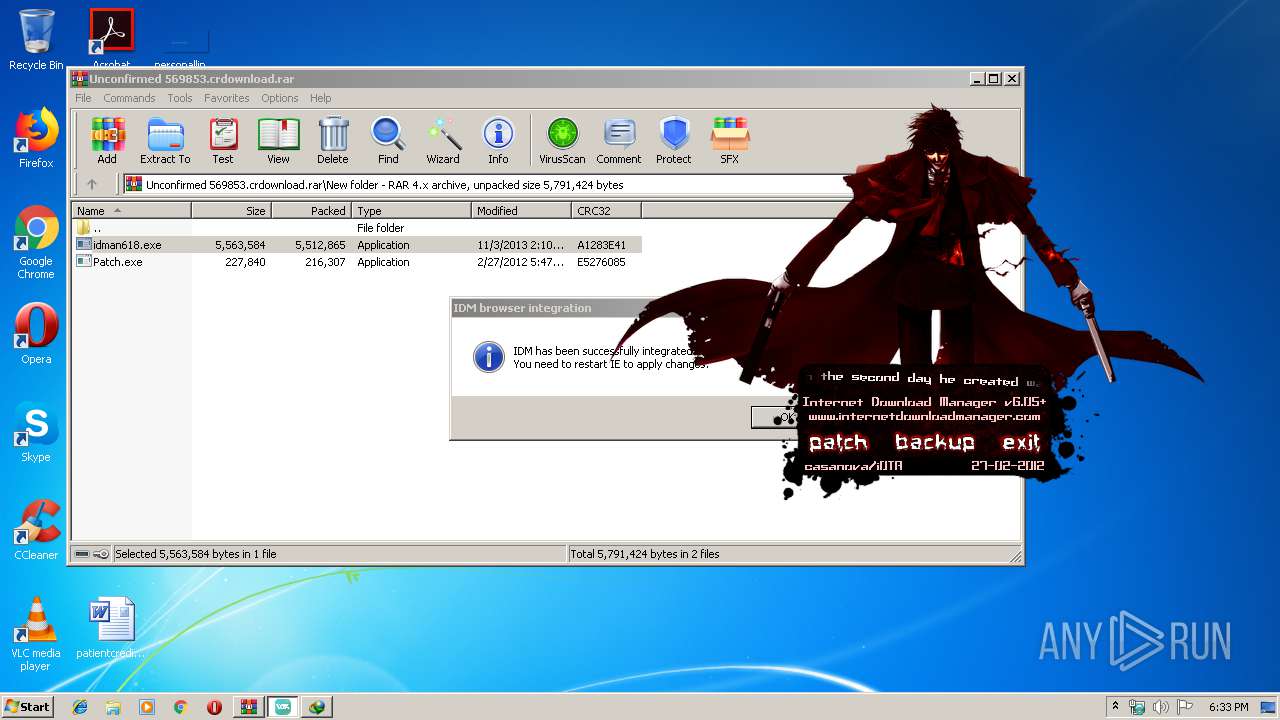
Task: Open Windows Explorer folder in taskbar
Action: (113, 707)
